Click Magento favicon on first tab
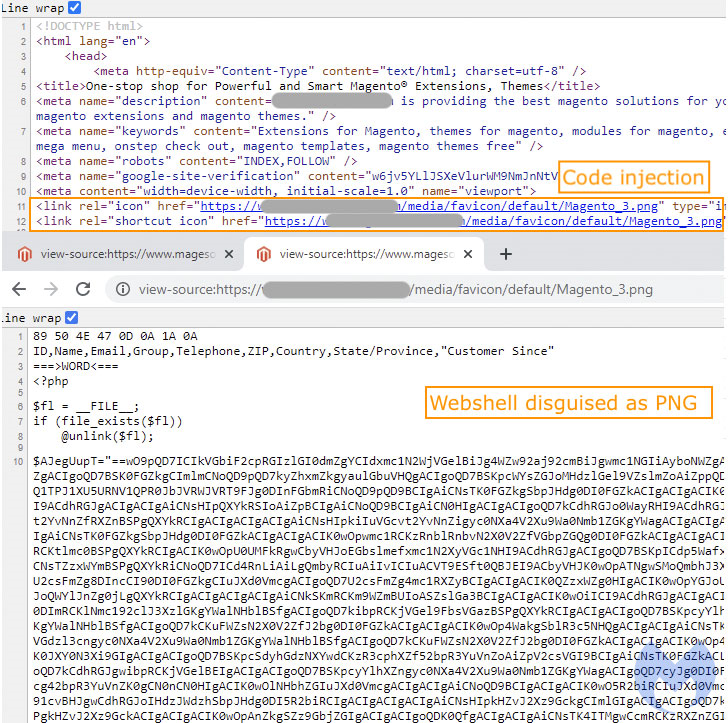This screenshot has width=728, height=723. click(x=25, y=254)
